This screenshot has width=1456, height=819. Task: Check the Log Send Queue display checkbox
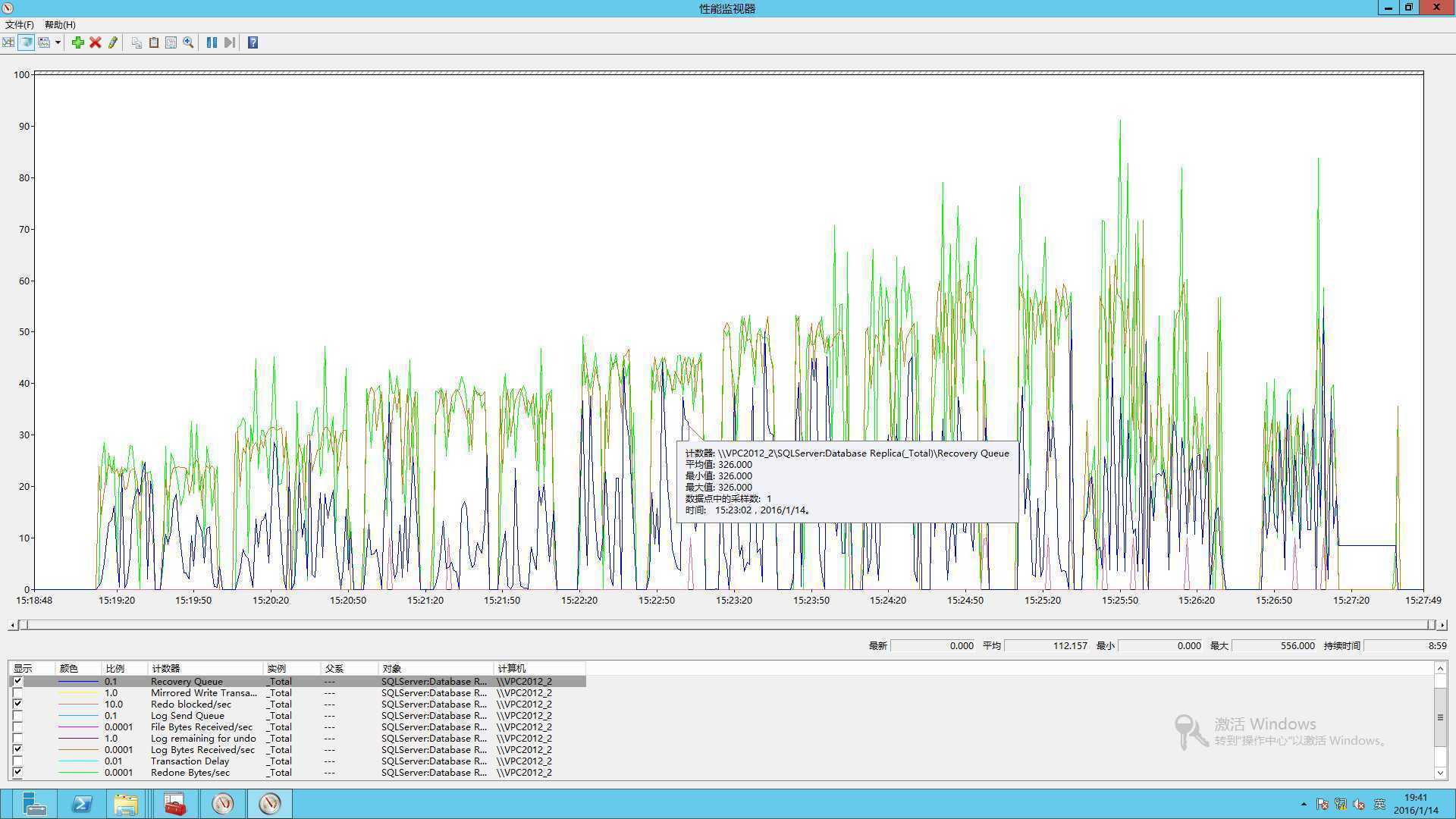[17, 715]
